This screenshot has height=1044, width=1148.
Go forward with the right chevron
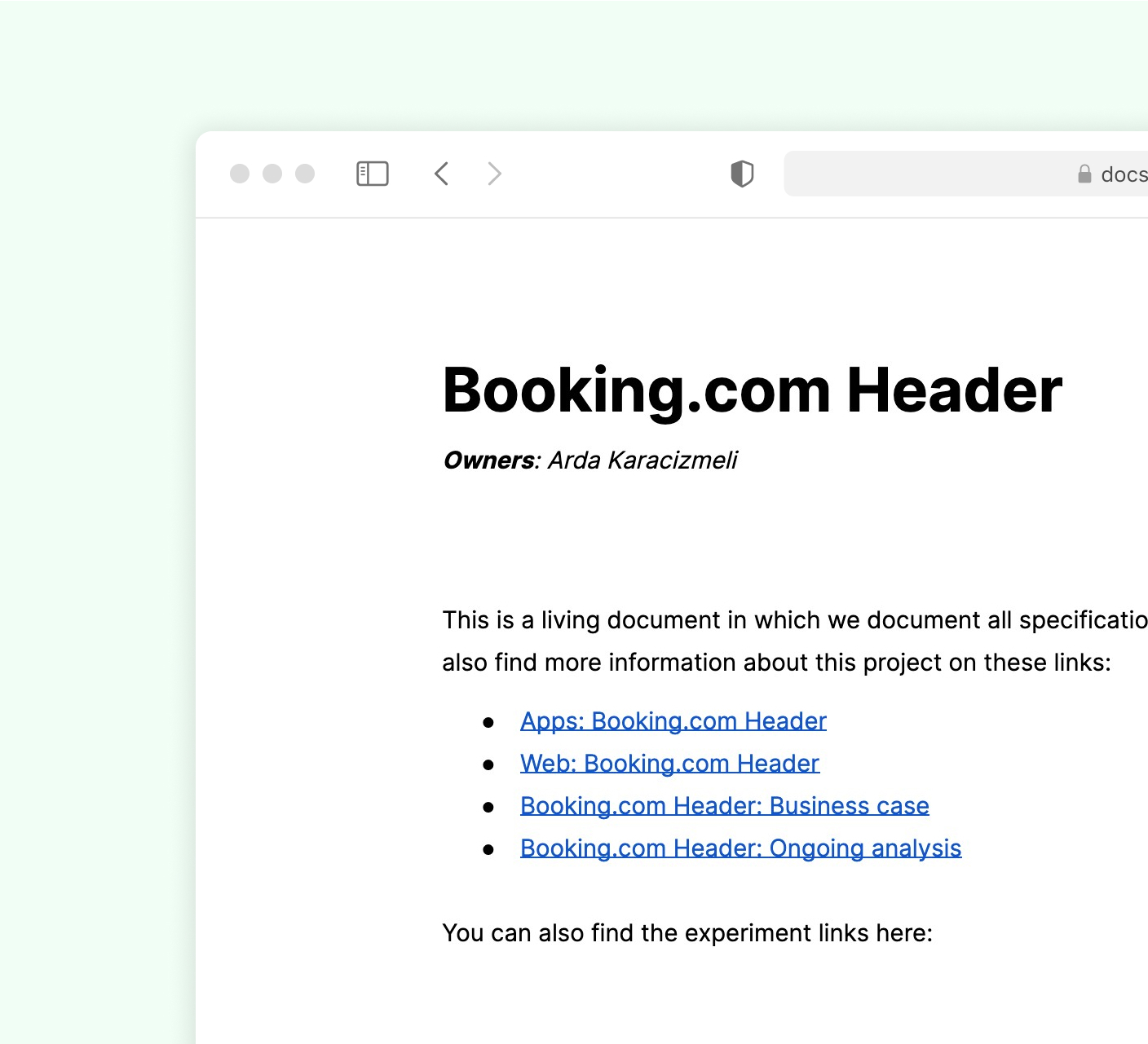(x=494, y=174)
